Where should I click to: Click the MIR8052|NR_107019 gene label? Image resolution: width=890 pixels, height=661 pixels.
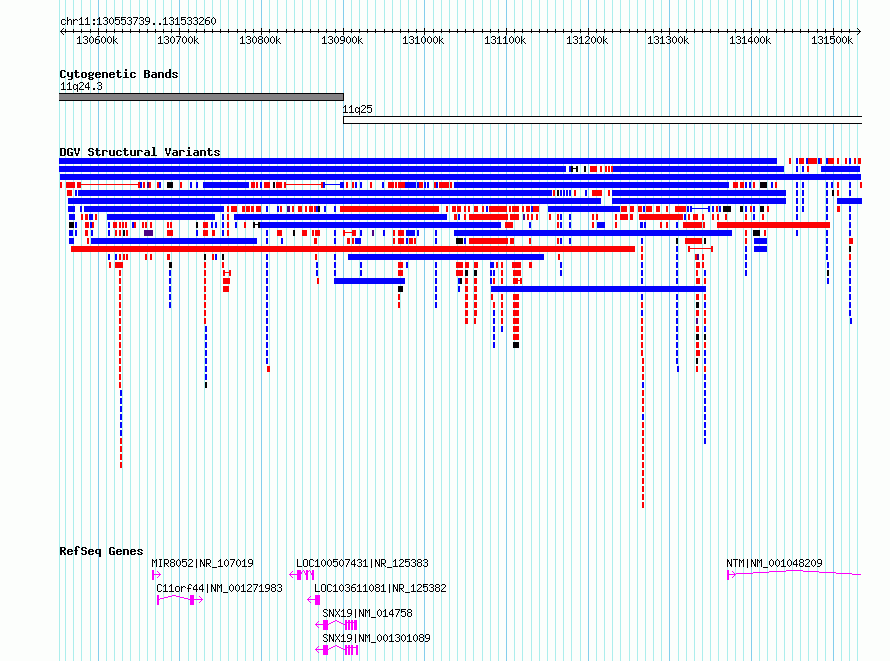point(203,563)
